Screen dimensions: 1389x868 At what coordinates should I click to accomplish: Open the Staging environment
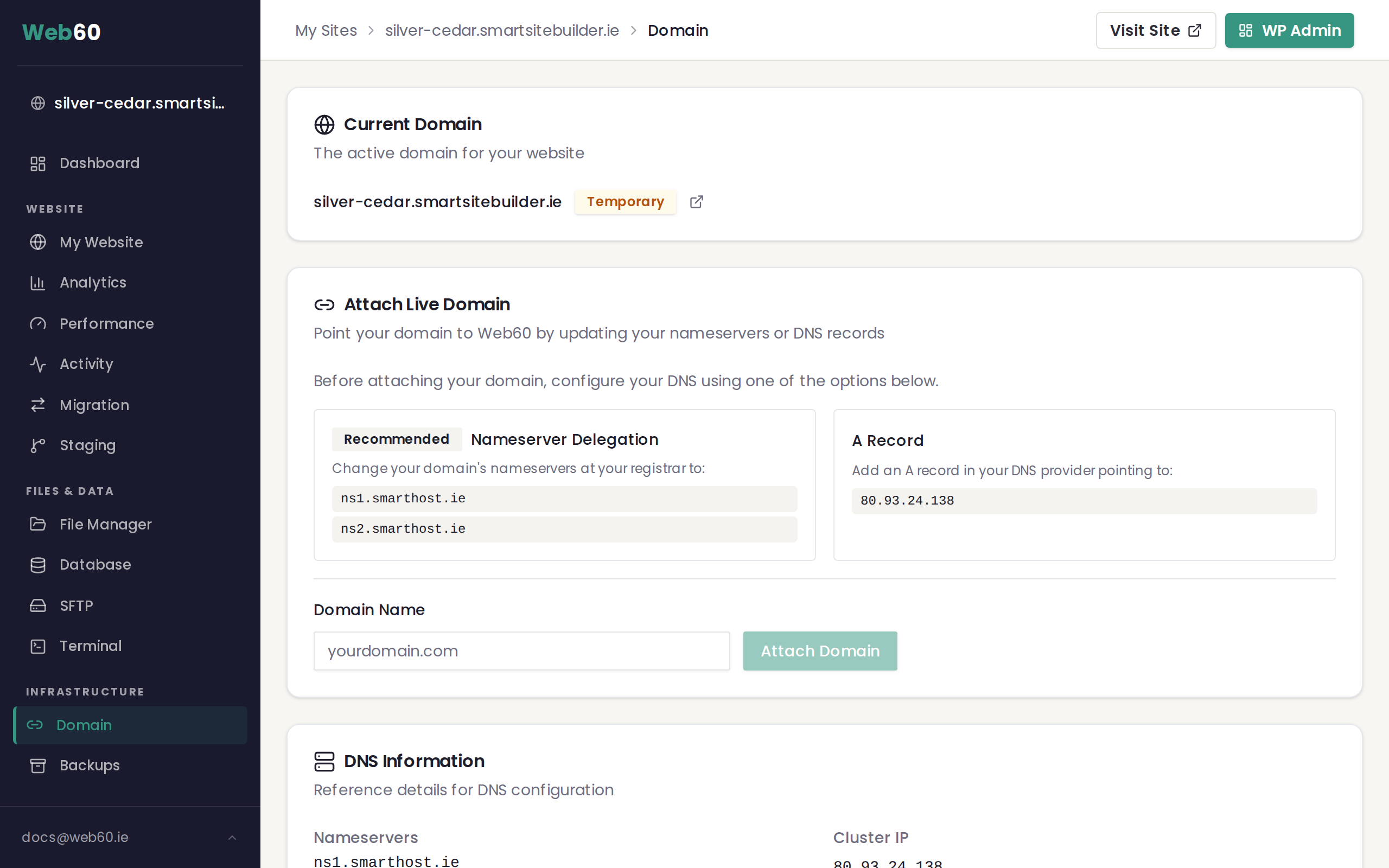point(87,445)
